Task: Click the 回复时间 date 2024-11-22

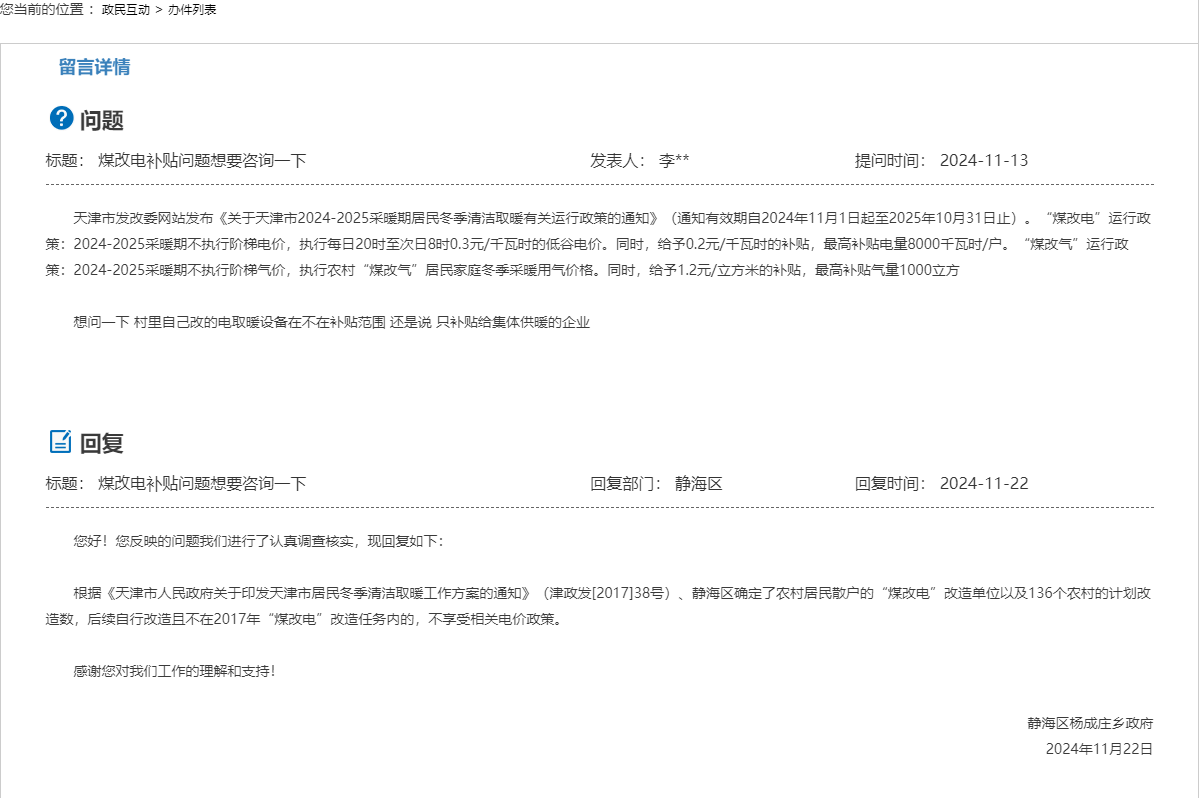Action: pos(984,484)
